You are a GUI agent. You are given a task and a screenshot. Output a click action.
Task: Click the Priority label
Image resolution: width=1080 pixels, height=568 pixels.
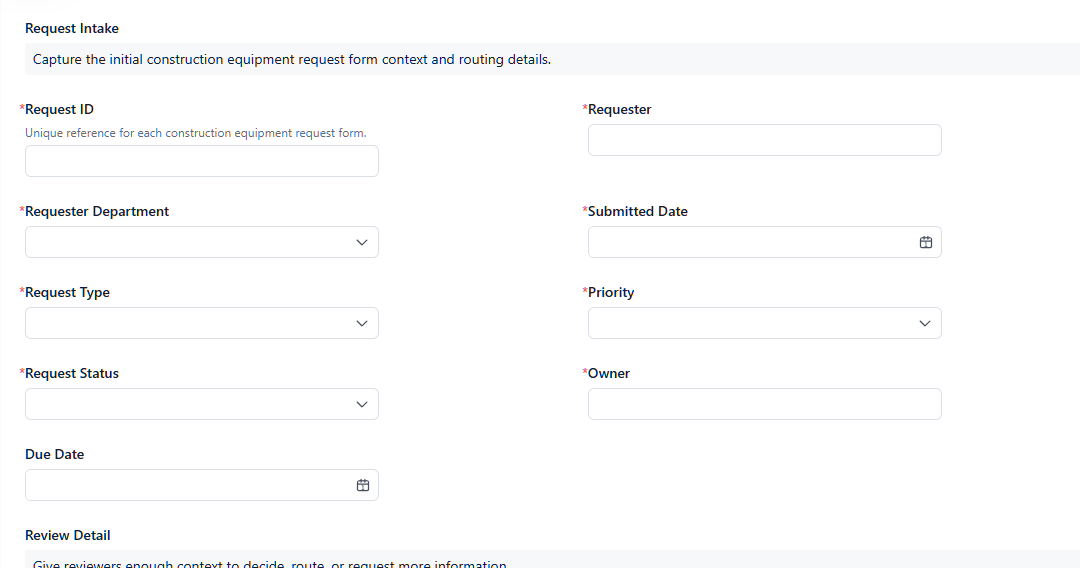[611, 293]
